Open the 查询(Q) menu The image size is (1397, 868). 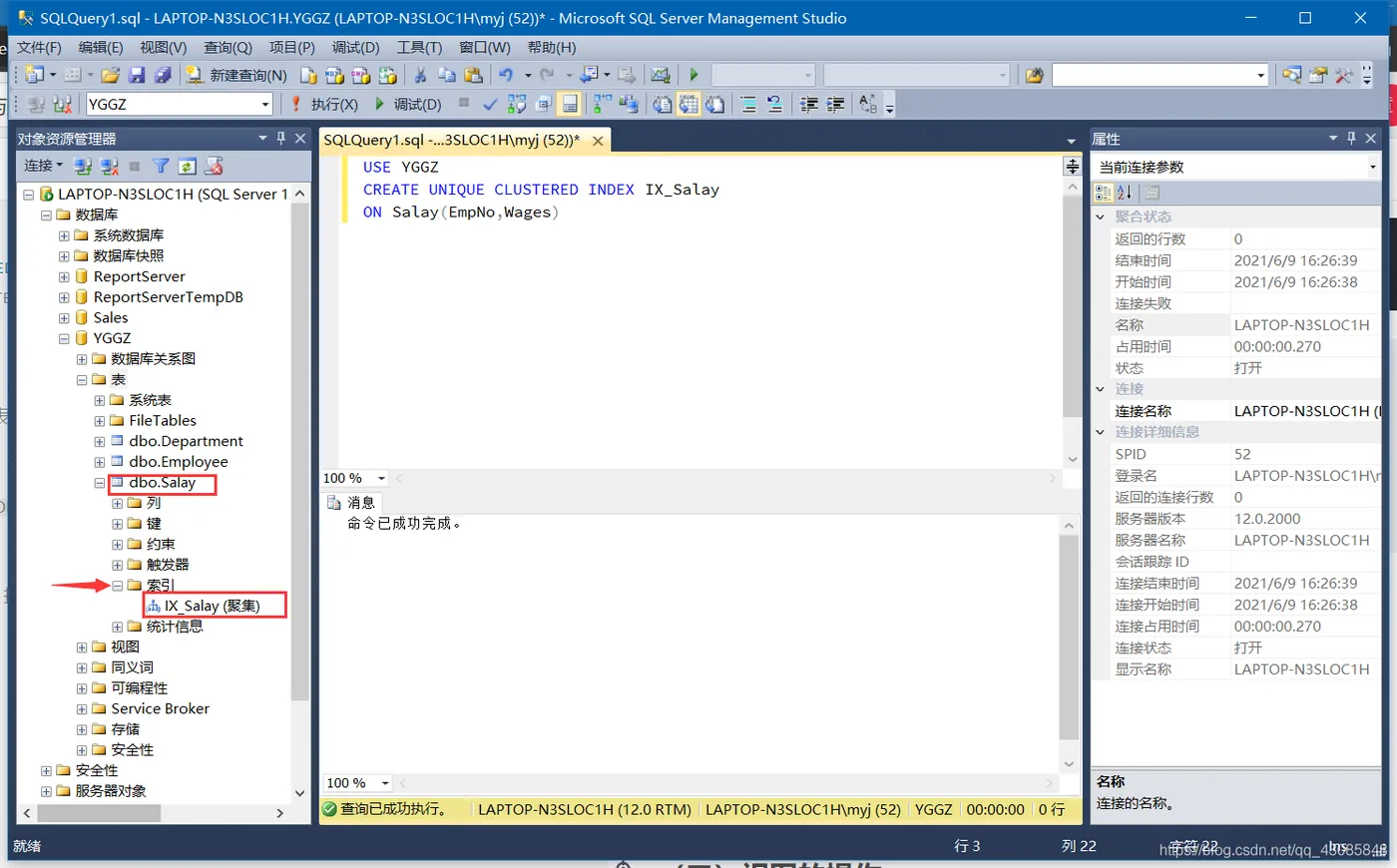coord(228,47)
